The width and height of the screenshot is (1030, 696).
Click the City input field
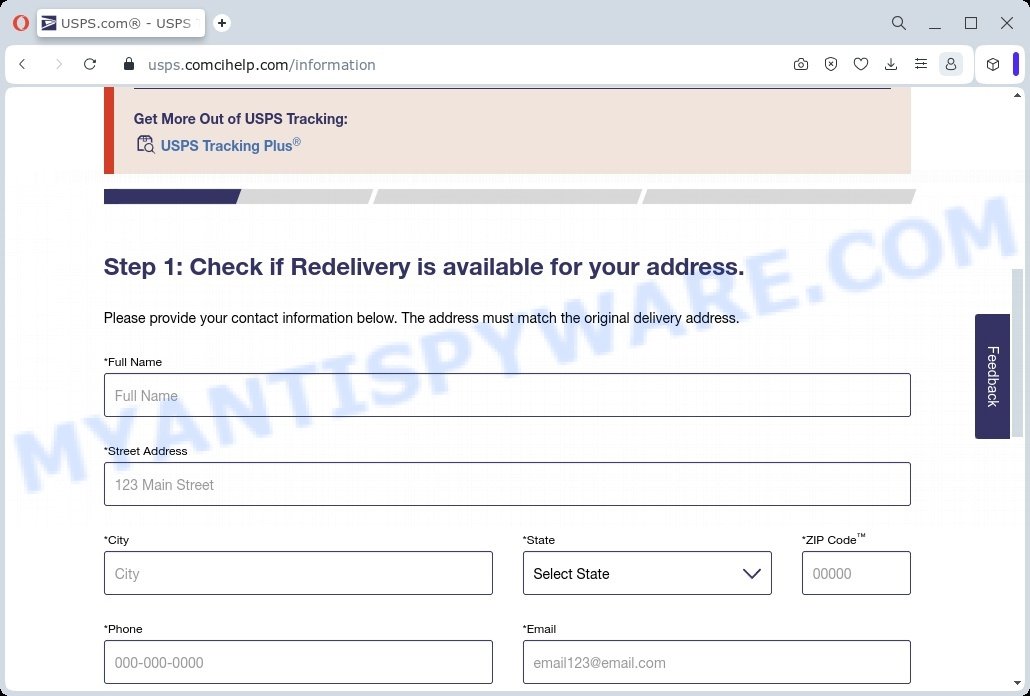(298, 573)
